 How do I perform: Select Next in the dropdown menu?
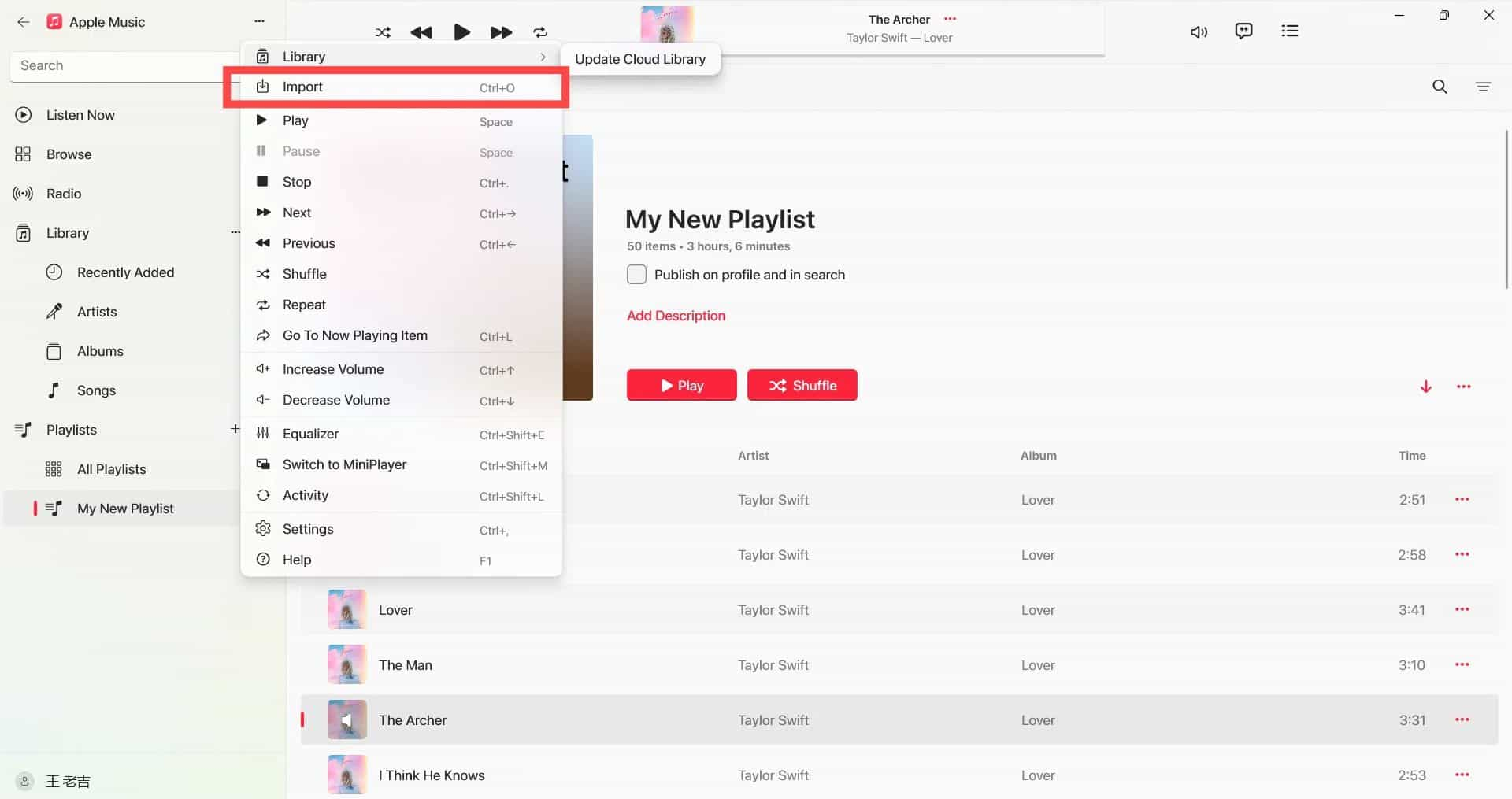coord(402,213)
